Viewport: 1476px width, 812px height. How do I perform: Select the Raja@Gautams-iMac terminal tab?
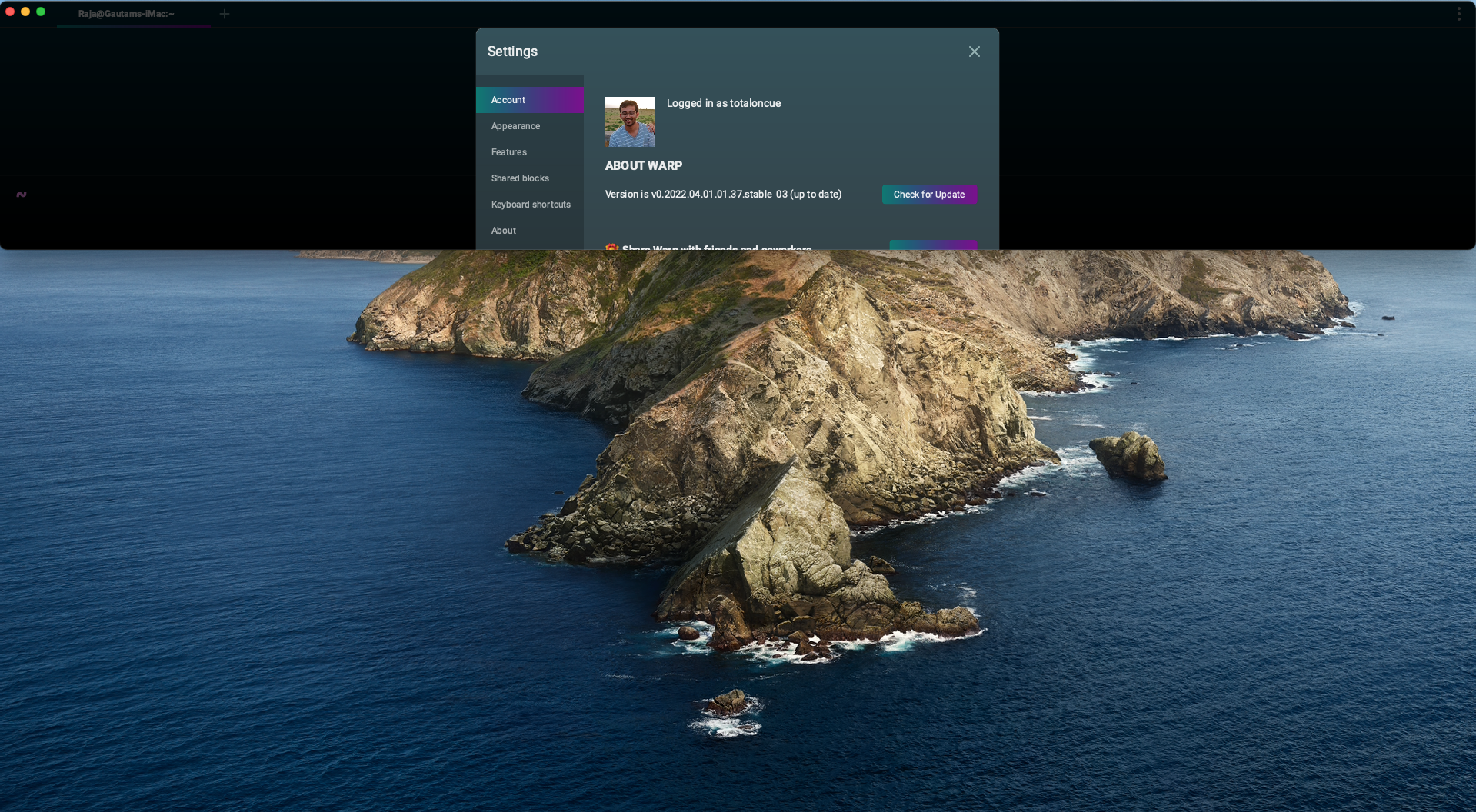133,14
